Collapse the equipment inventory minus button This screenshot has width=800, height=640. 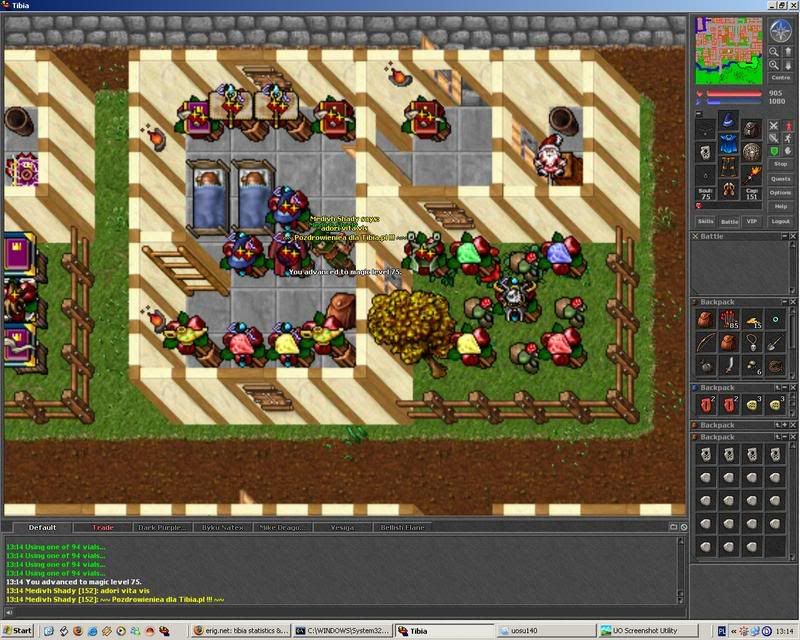(699, 114)
